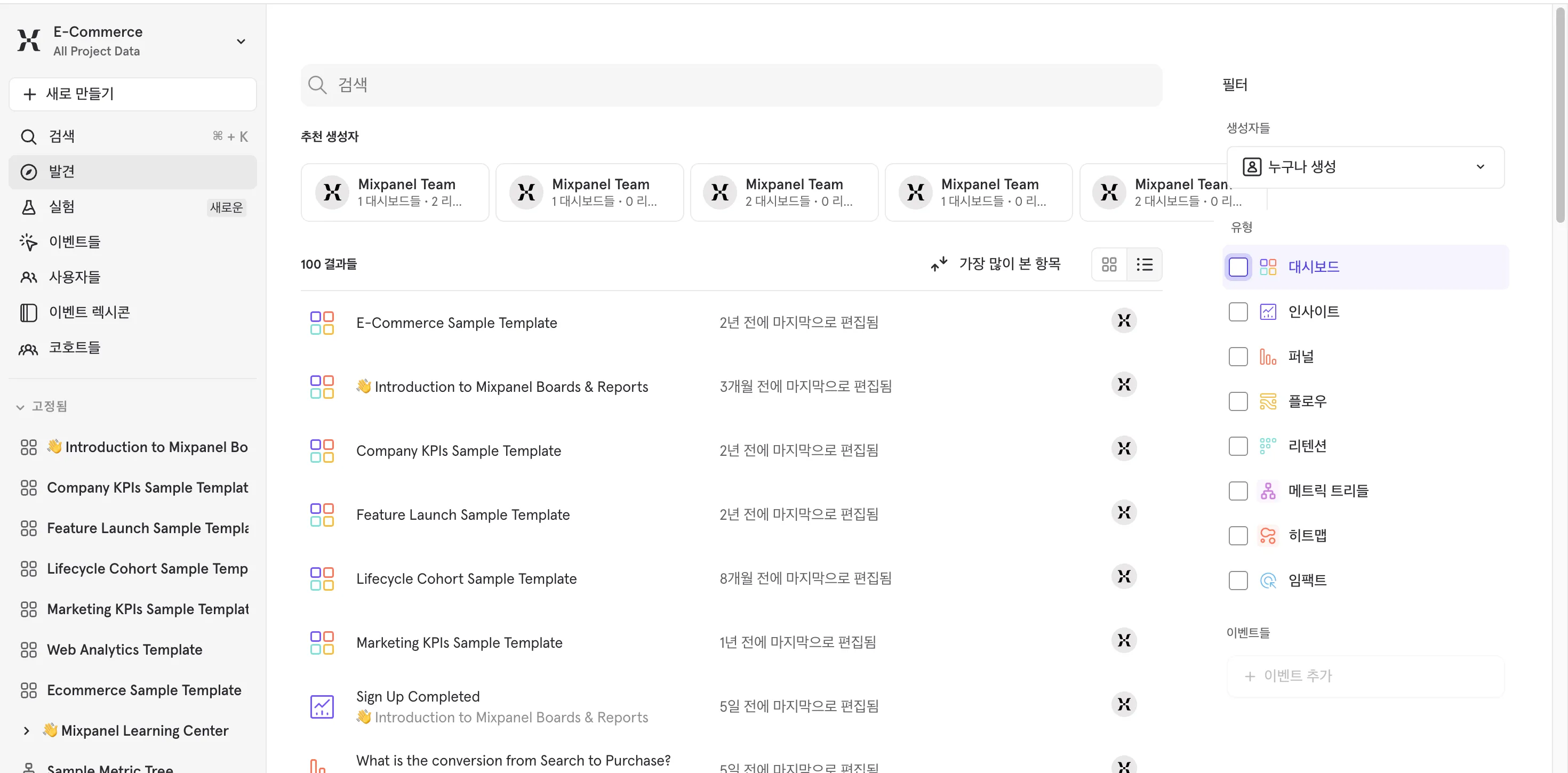Select Mixpanel Team card with 2 리포트
This screenshot has width=1568, height=773.
tap(395, 192)
